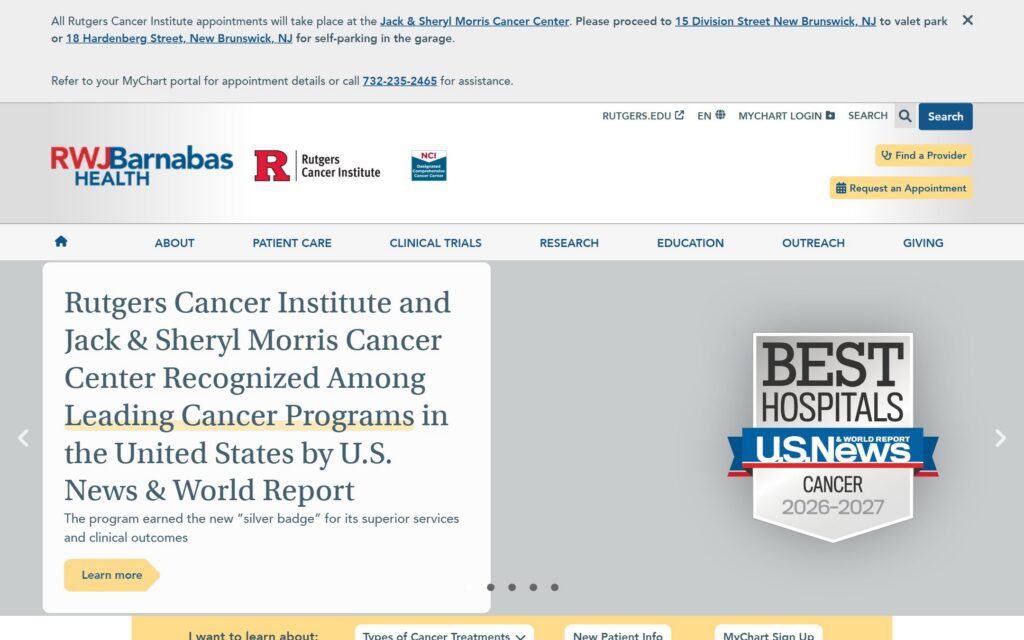Open the RWJBarnabas Health logo

142,165
